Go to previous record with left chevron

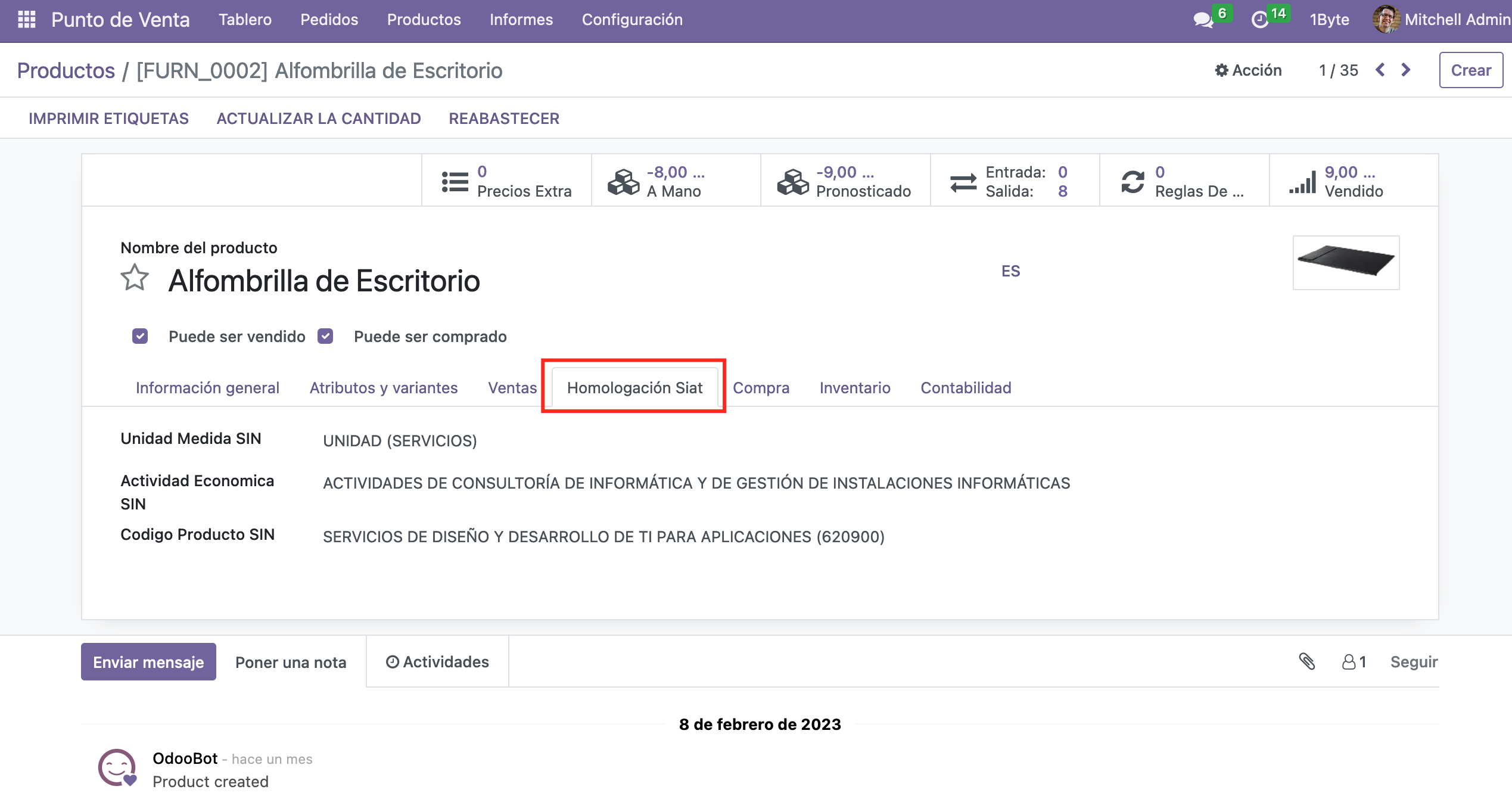[1380, 70]
